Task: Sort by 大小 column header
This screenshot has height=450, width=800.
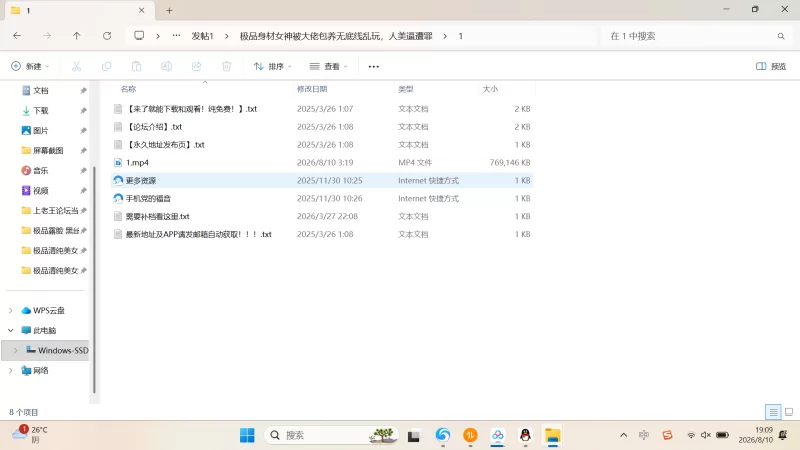Action: click(490, 89)
